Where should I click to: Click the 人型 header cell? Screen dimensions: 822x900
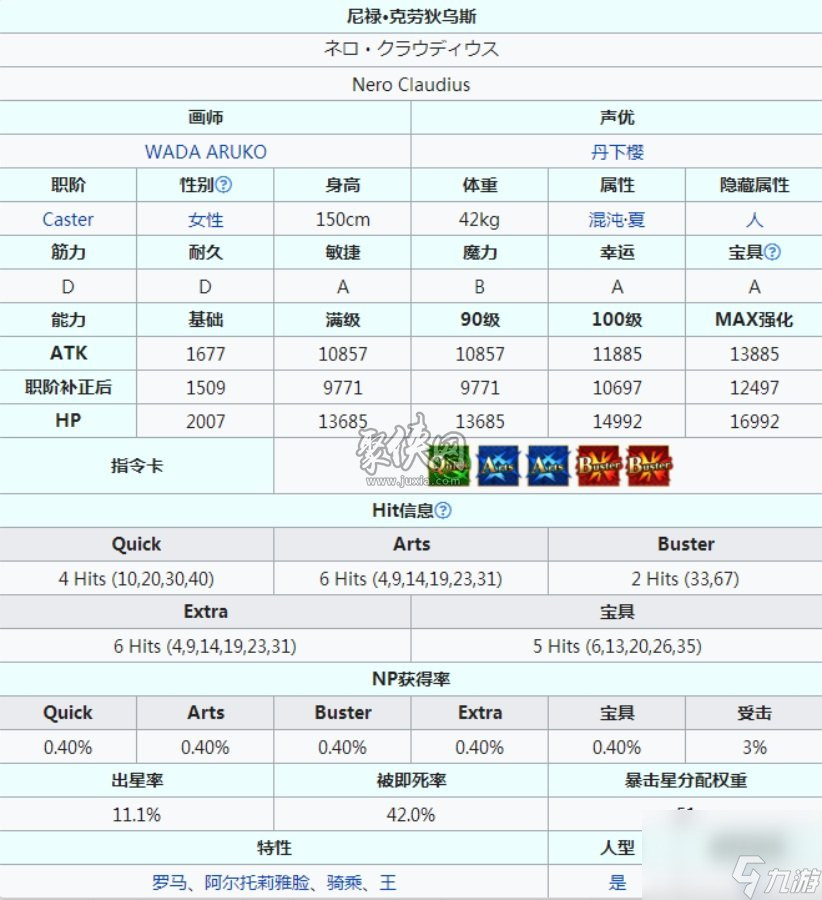617,848
